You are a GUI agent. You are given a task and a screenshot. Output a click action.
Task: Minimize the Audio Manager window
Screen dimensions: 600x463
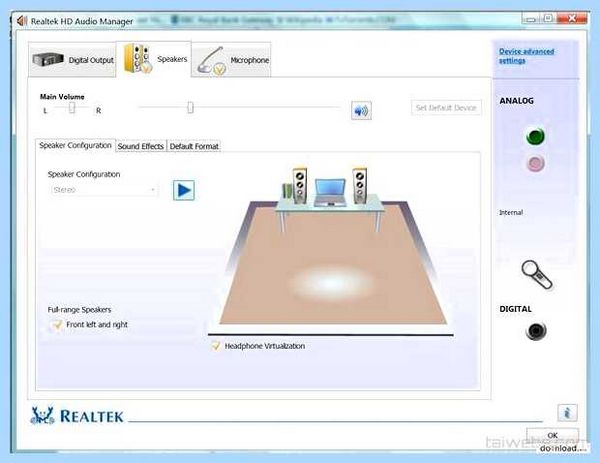pos(531,18)
